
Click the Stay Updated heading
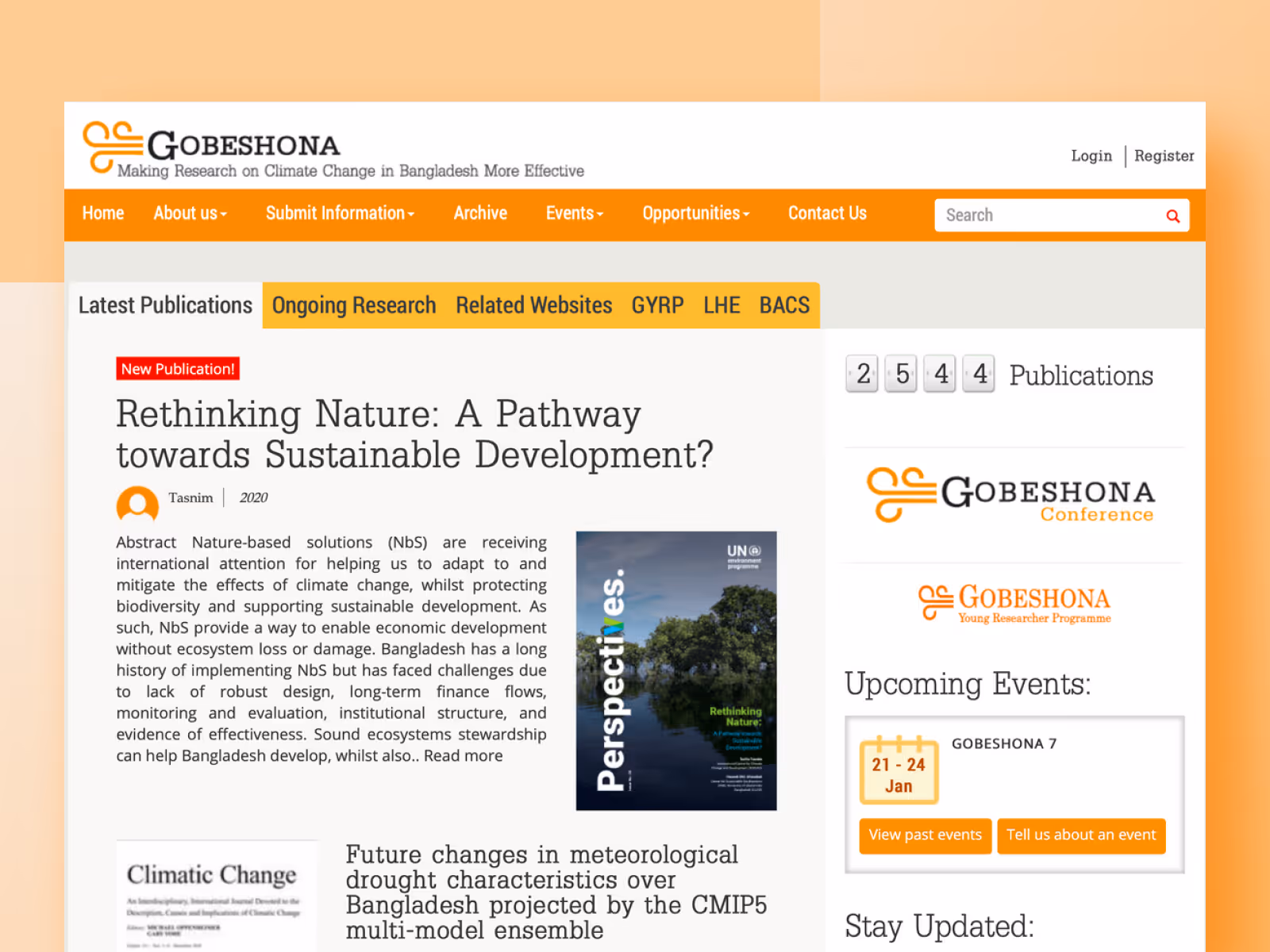pyautogui.click(x=940, y=926)
